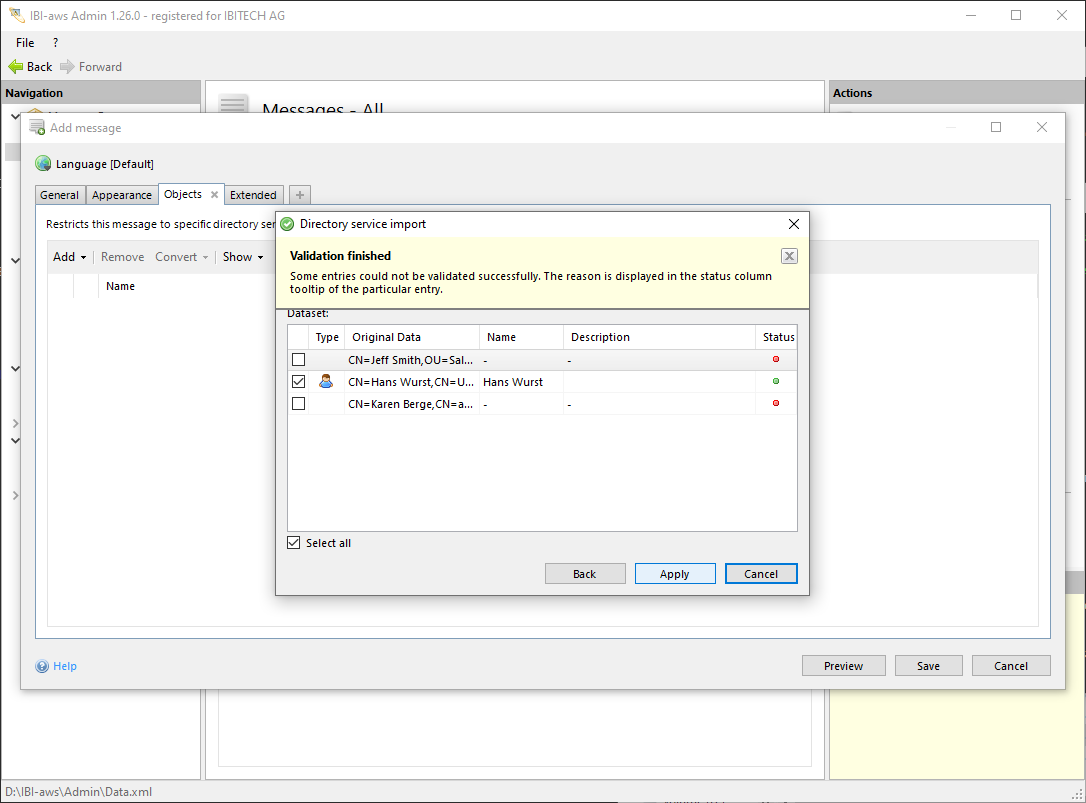The width and height of the screenshot is (1086, 803).
Task: Click the globe icon beside Language [Default]
Action: (43, 164)
